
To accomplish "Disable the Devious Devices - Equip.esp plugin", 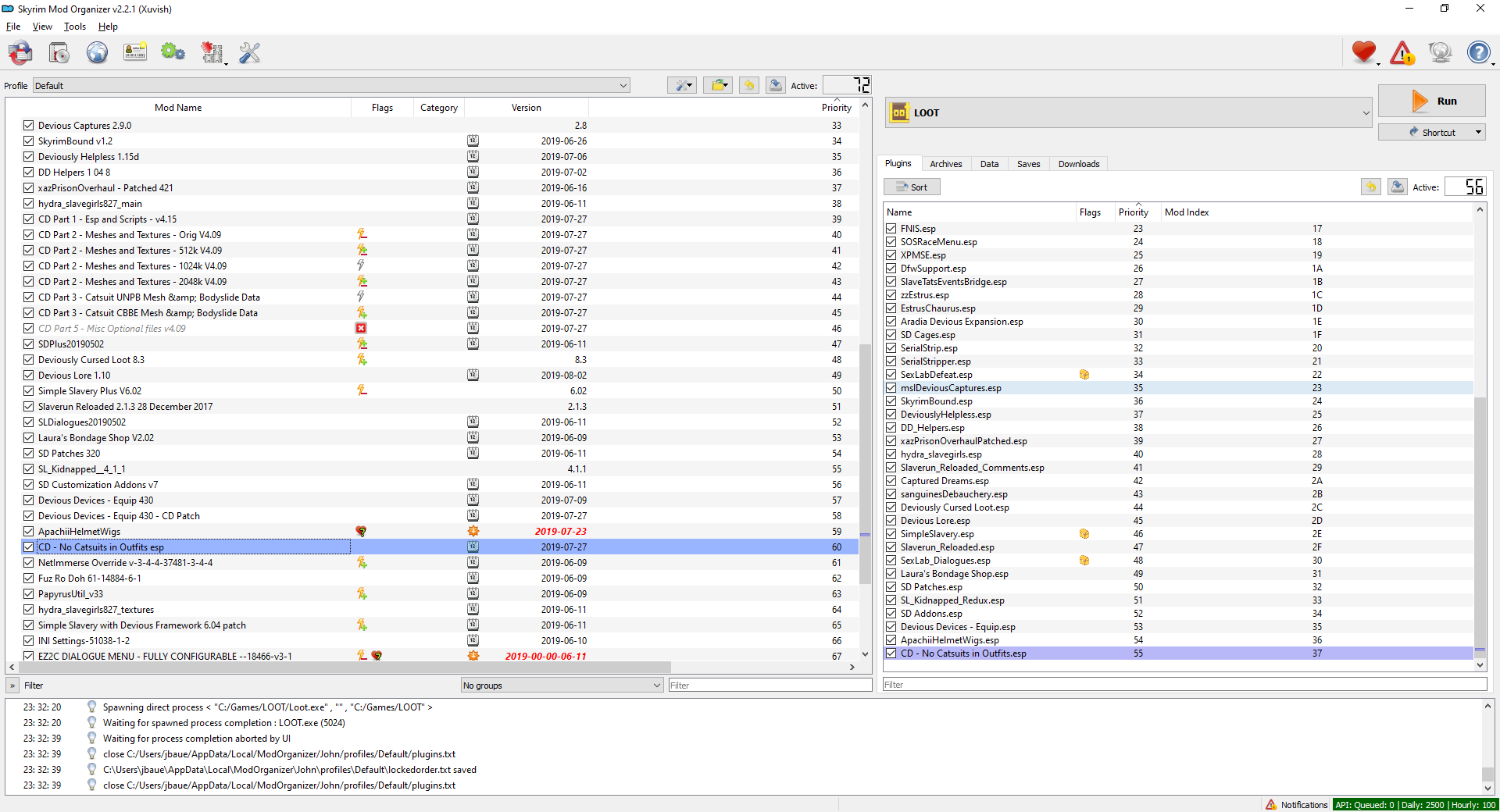I will pyautogui.click(x=891, y=627).
